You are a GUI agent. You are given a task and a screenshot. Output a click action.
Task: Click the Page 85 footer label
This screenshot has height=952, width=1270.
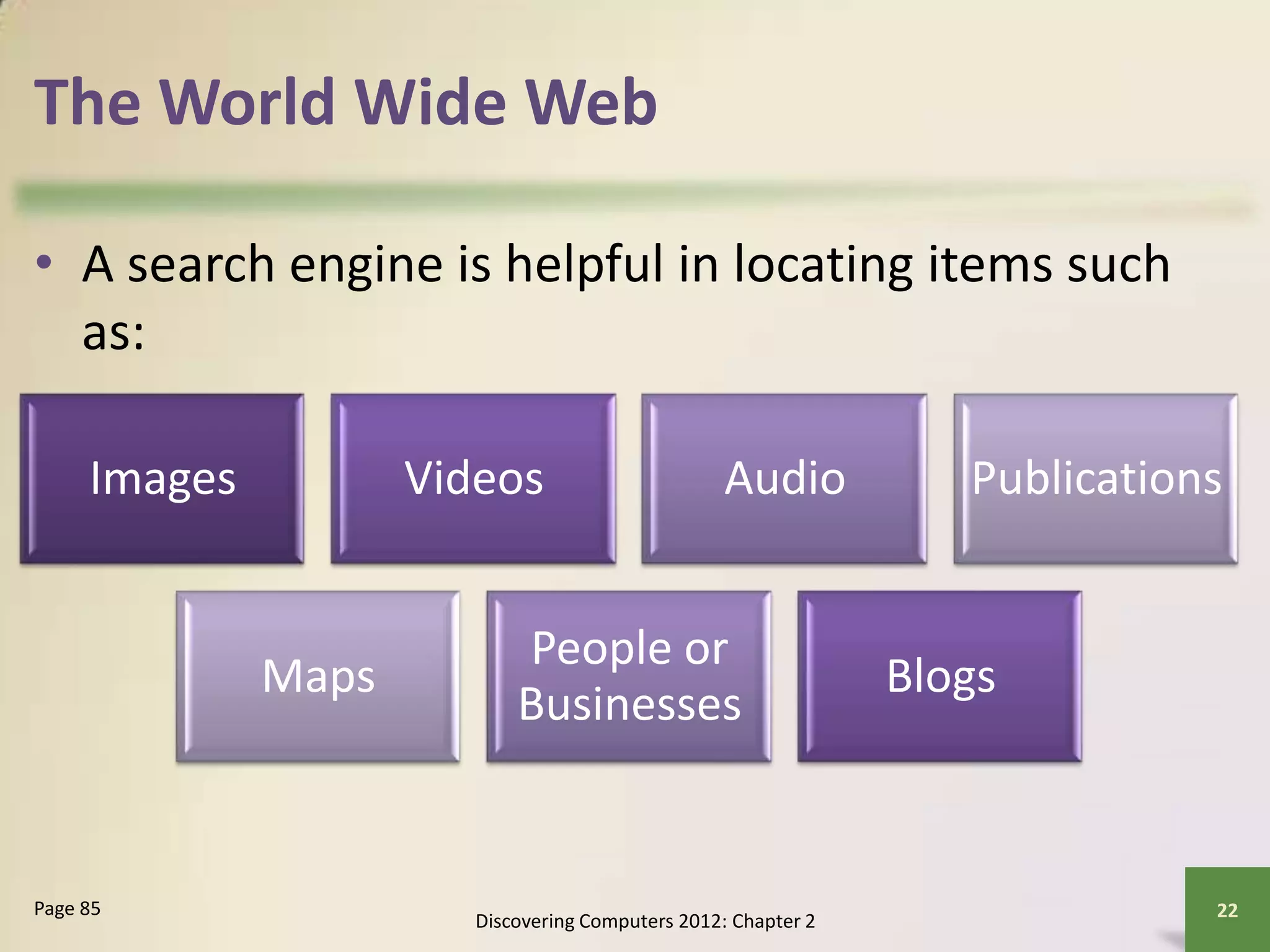[x=67, y=909]
